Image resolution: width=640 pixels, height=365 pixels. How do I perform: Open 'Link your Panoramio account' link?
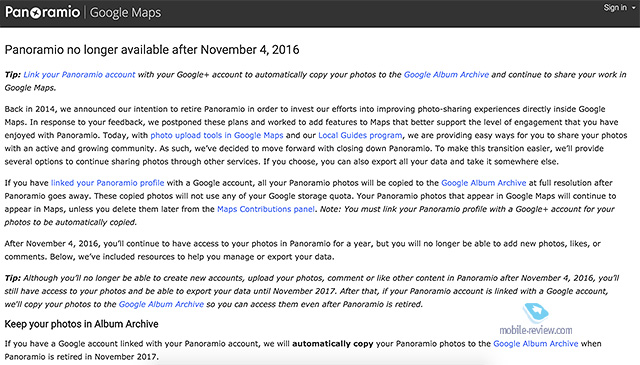[x=79, y=75]
